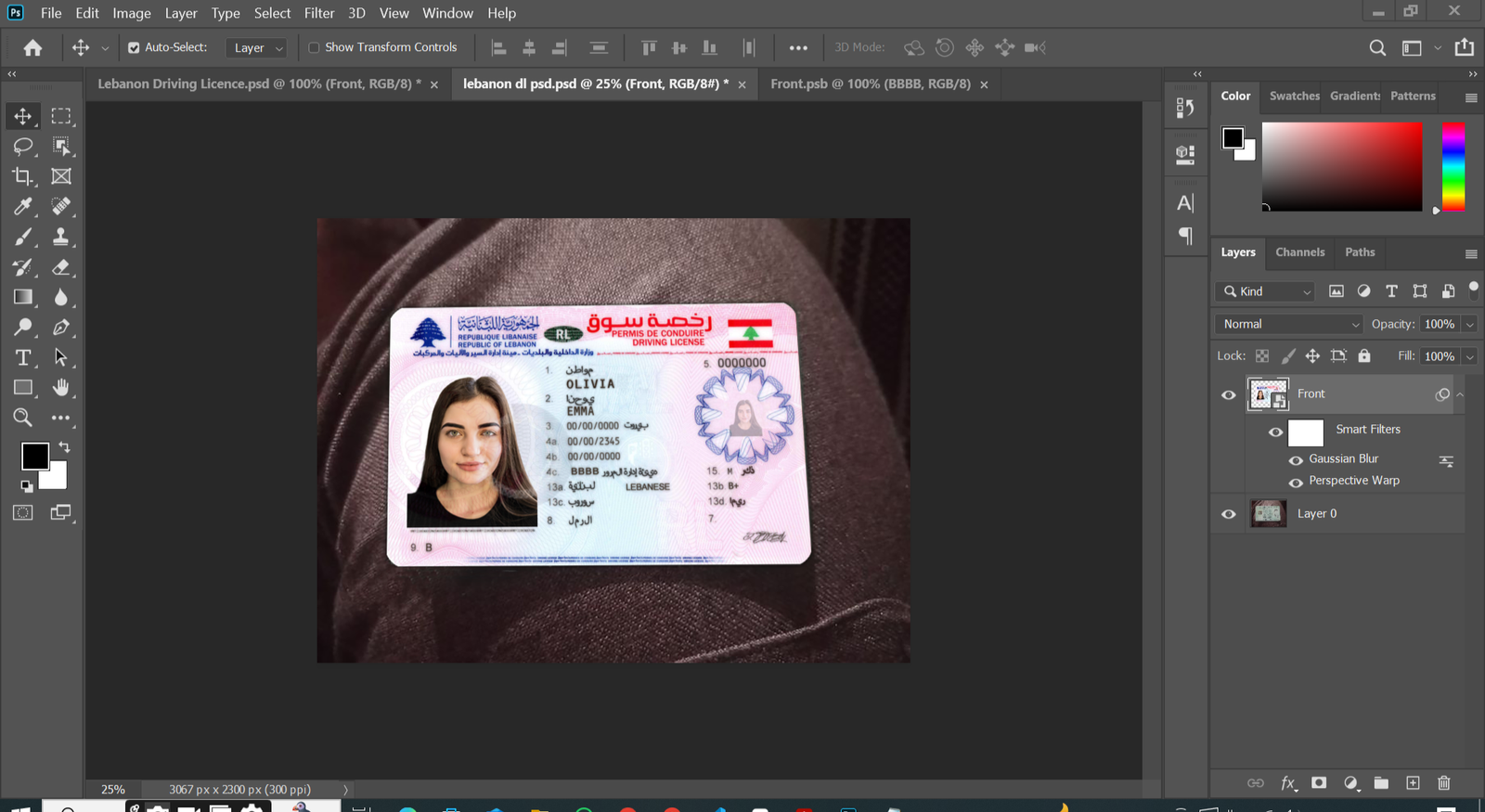Select the Clone Stamp tool
The width and height of the screenshot is (1485, 812).
click(61, 237)
